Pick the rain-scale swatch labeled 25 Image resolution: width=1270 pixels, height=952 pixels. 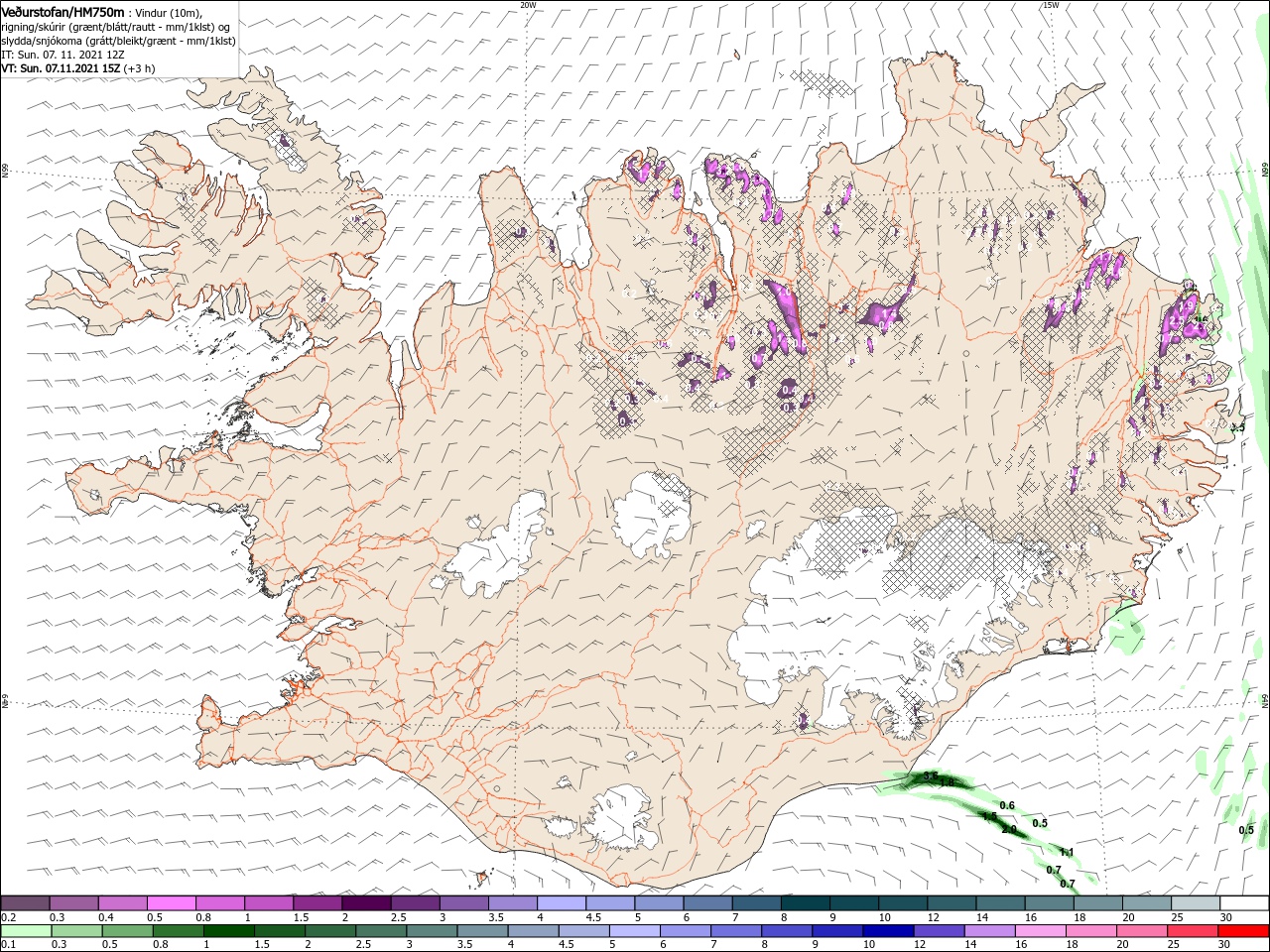(x=1191, y=931)
